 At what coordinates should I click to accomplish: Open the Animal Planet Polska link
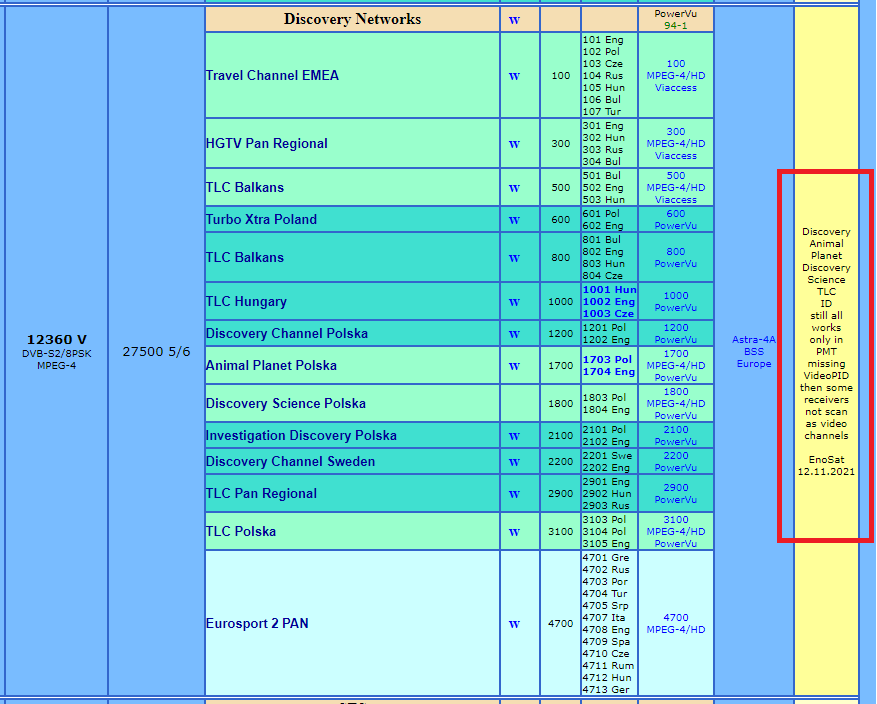pos(271,365)
